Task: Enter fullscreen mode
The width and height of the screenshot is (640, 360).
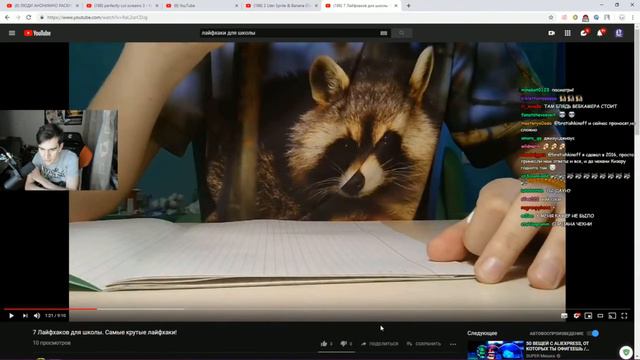Action: tap(624, 316)
